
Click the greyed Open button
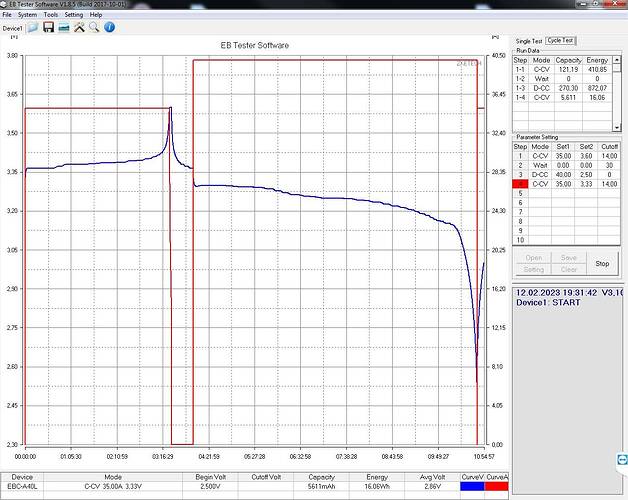coord(533,258)
